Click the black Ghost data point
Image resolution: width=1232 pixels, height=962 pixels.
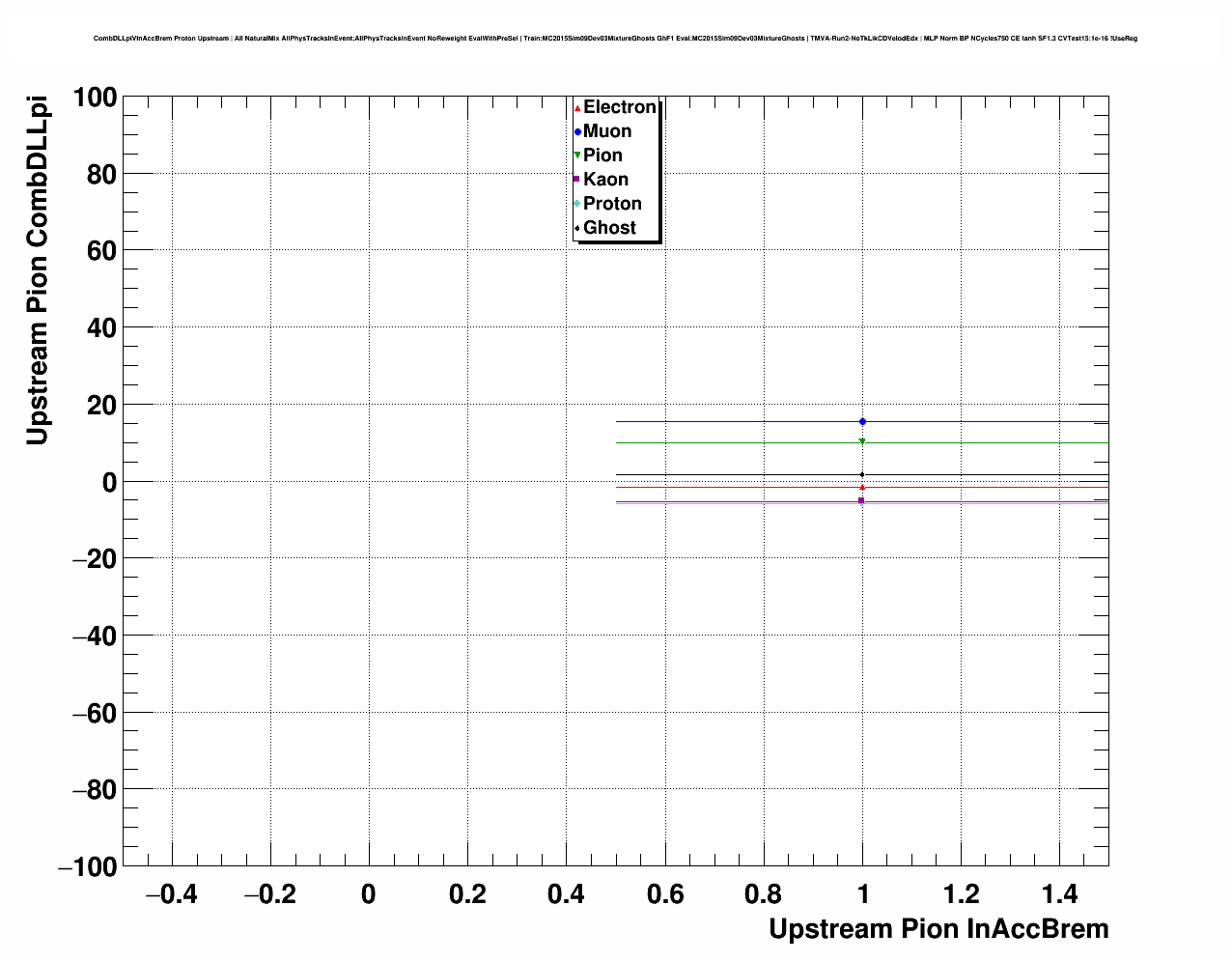pos(862,474)
